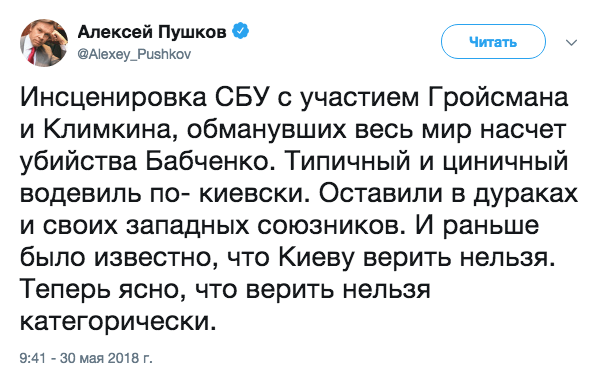Click the phrase циничный in the tweet
Viewport: 603px width, 378px height.
coord(505,162)
